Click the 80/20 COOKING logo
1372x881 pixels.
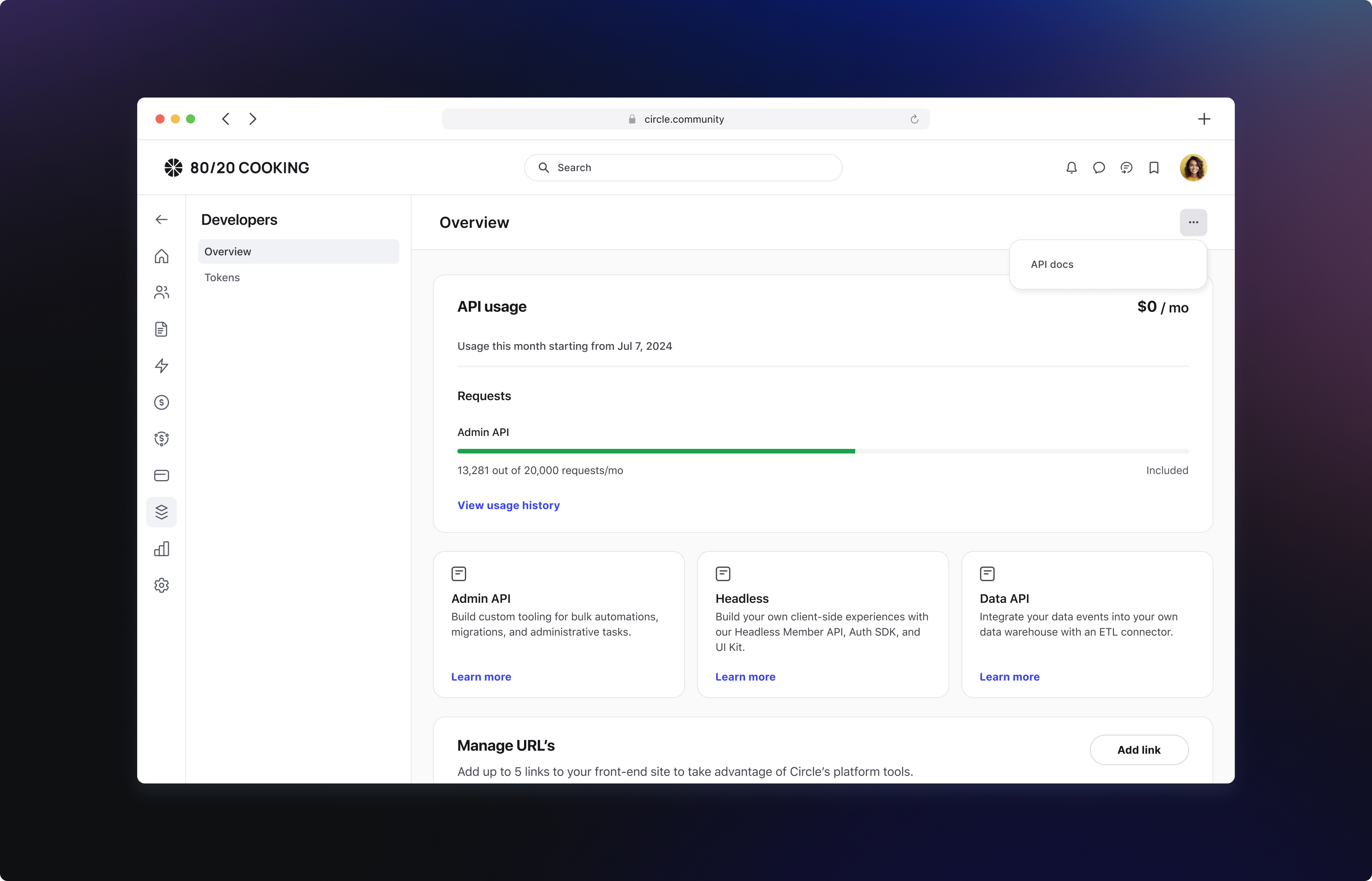pyautogui.click(x=237, y=168)
